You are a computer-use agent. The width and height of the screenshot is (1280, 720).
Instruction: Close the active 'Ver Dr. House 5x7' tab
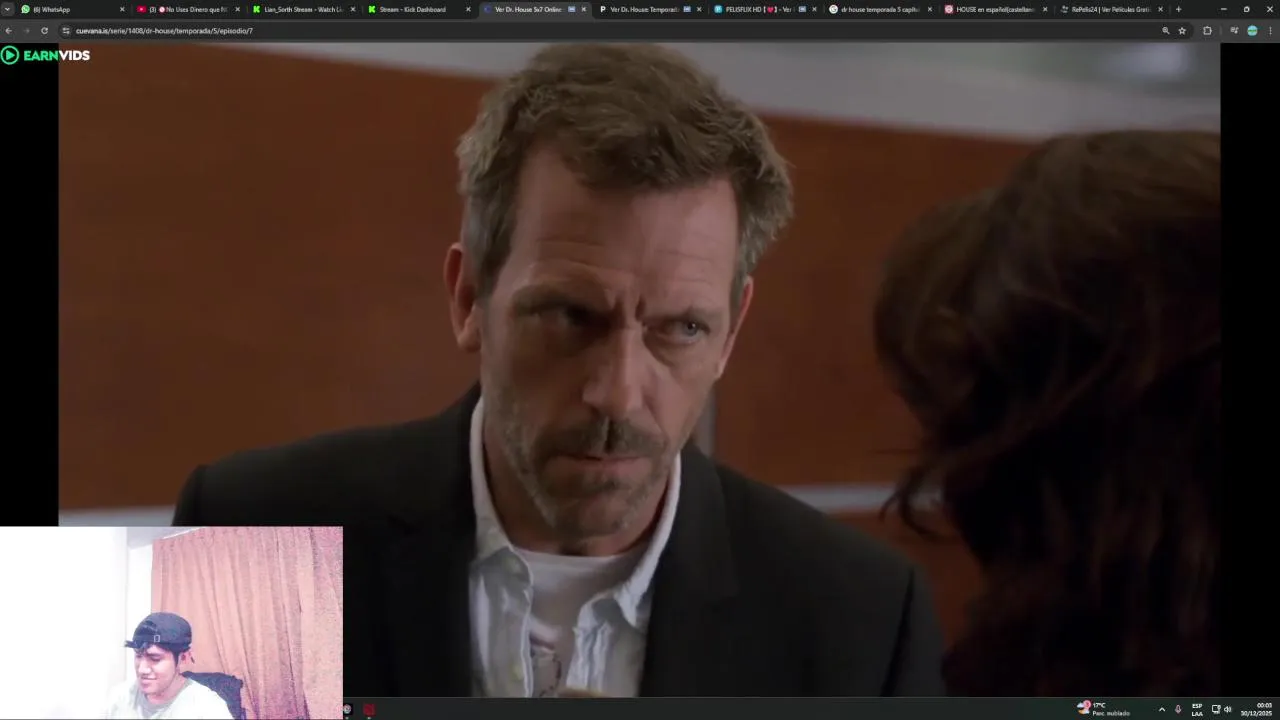pyautogui.click(x=584, y=9)
